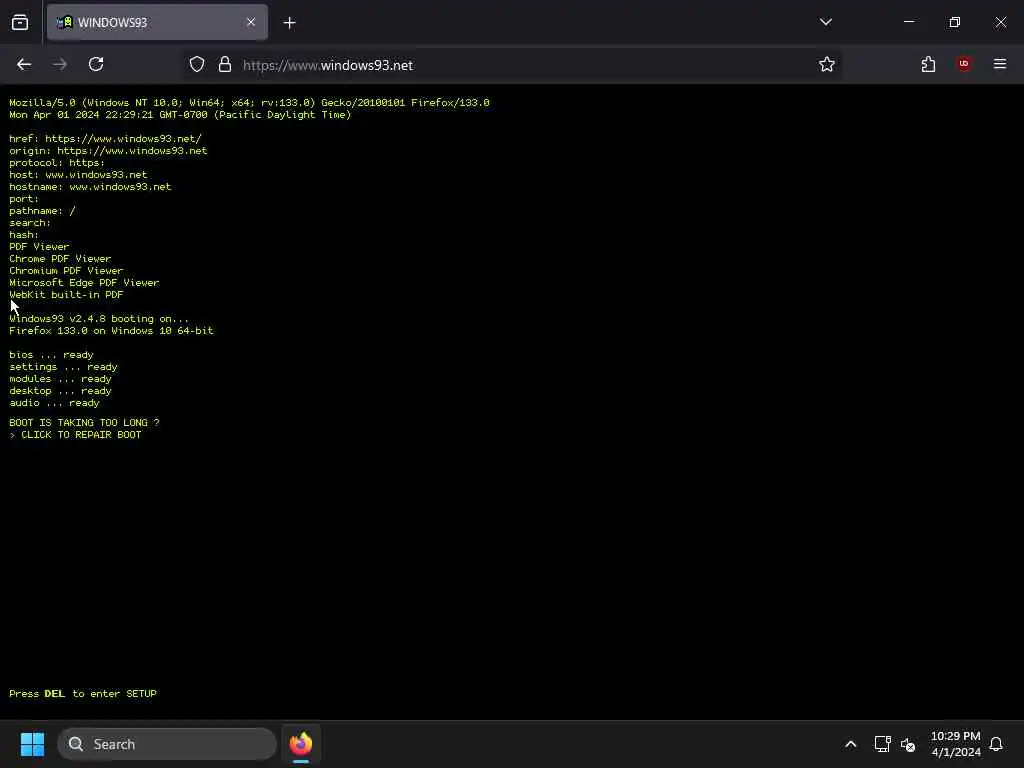This screenshot has height=768, width=1024.
Task: Click the taskbar Search box
Action: (167, 744)
